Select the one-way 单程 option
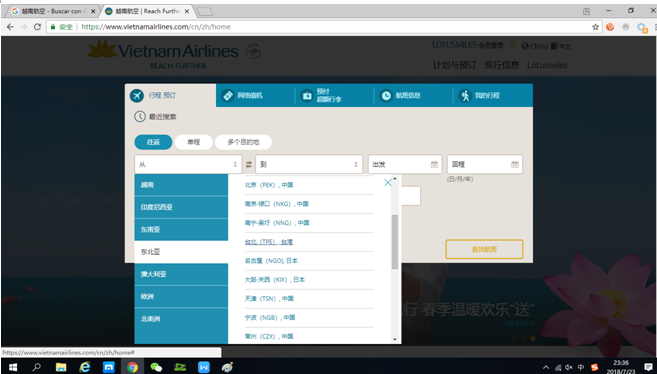 (194, 142)
